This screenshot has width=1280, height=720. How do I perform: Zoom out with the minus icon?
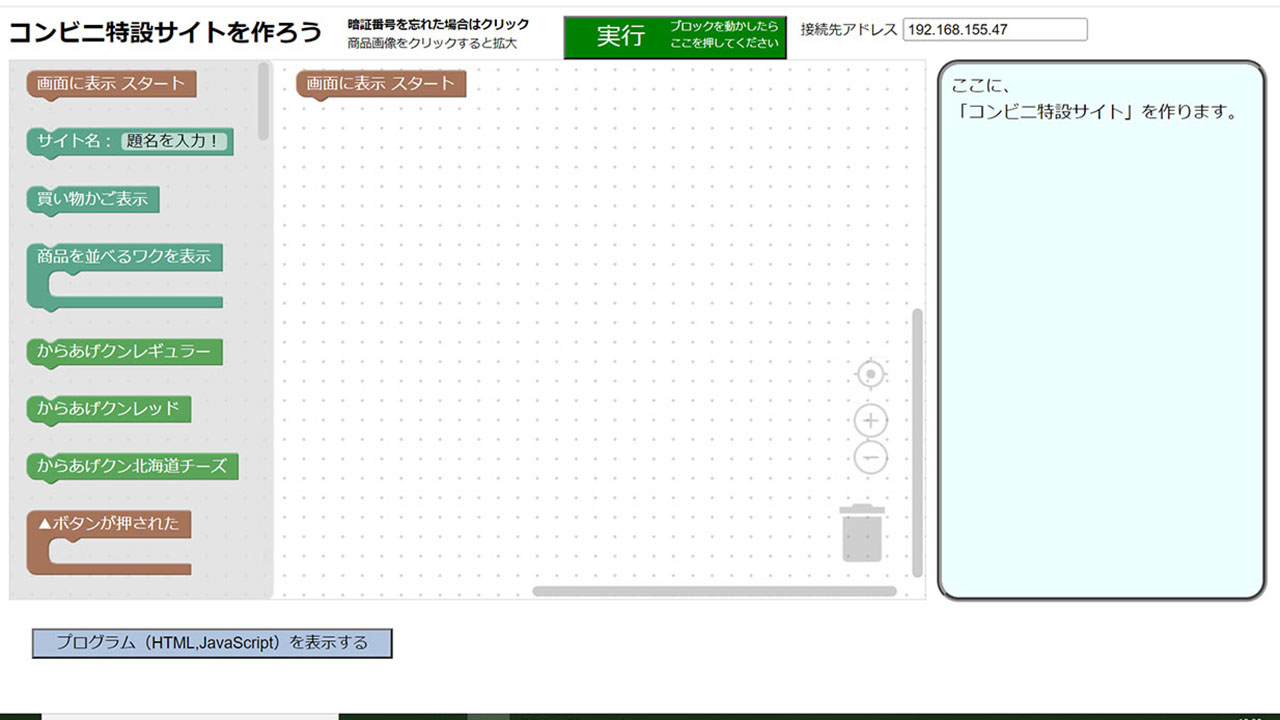pos(871,458)
